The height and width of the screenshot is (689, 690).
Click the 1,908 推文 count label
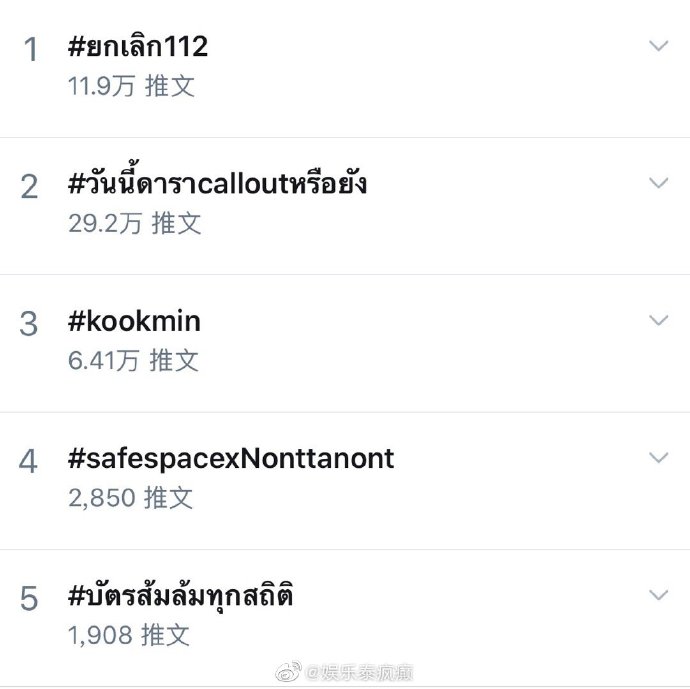[x=129, y=635]
